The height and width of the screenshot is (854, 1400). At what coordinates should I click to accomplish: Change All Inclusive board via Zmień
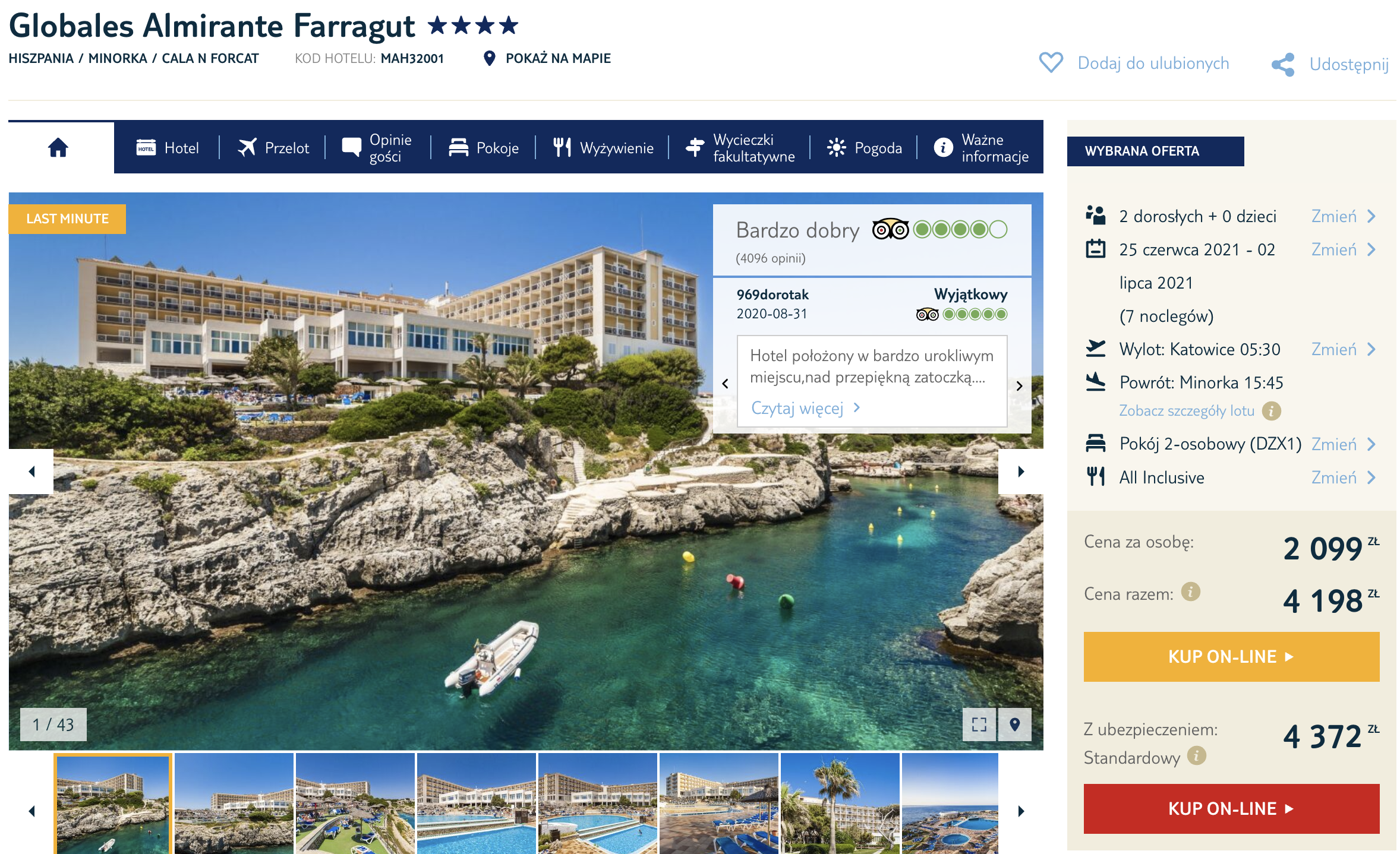coord(1344,477)
